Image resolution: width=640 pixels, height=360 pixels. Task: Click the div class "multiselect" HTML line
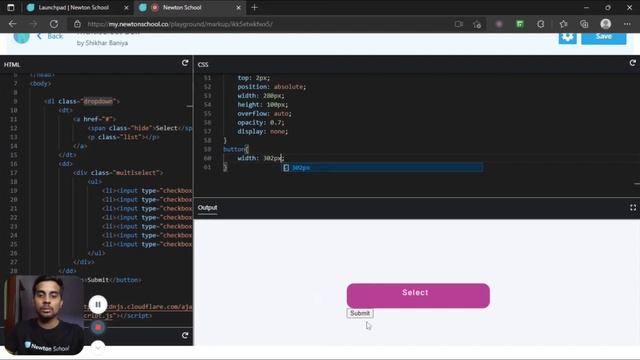pyautogui.click(x=118, y=173)
